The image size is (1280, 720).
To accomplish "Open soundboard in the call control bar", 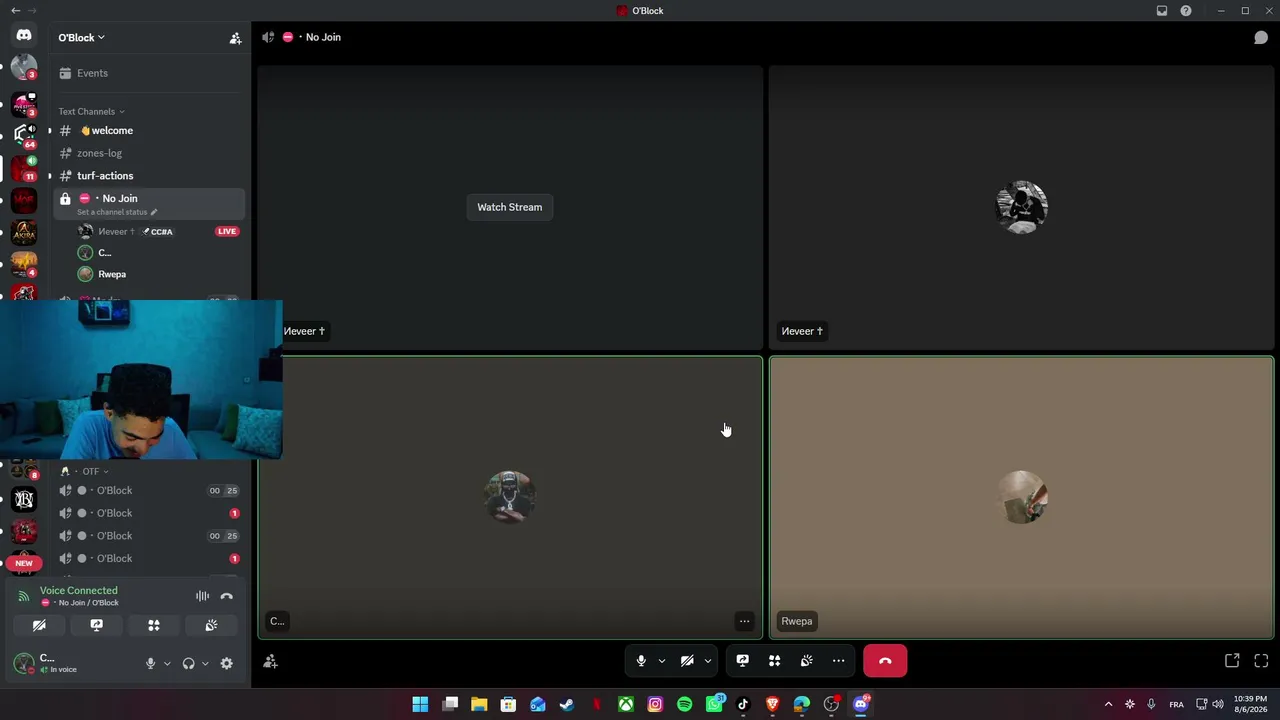I will click(x=806, y=661).
